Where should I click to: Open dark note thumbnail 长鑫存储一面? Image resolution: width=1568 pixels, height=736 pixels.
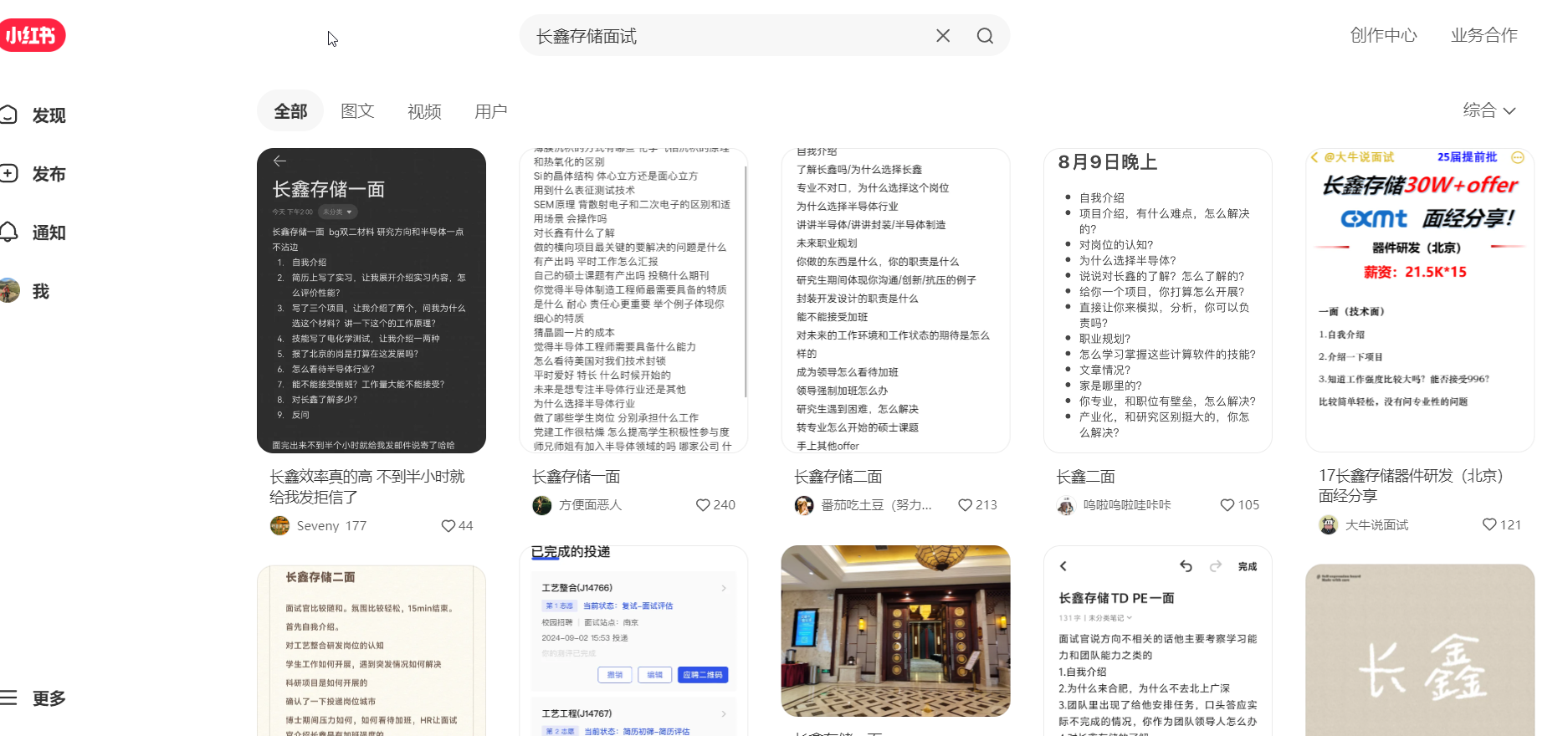tap(372, 301)
